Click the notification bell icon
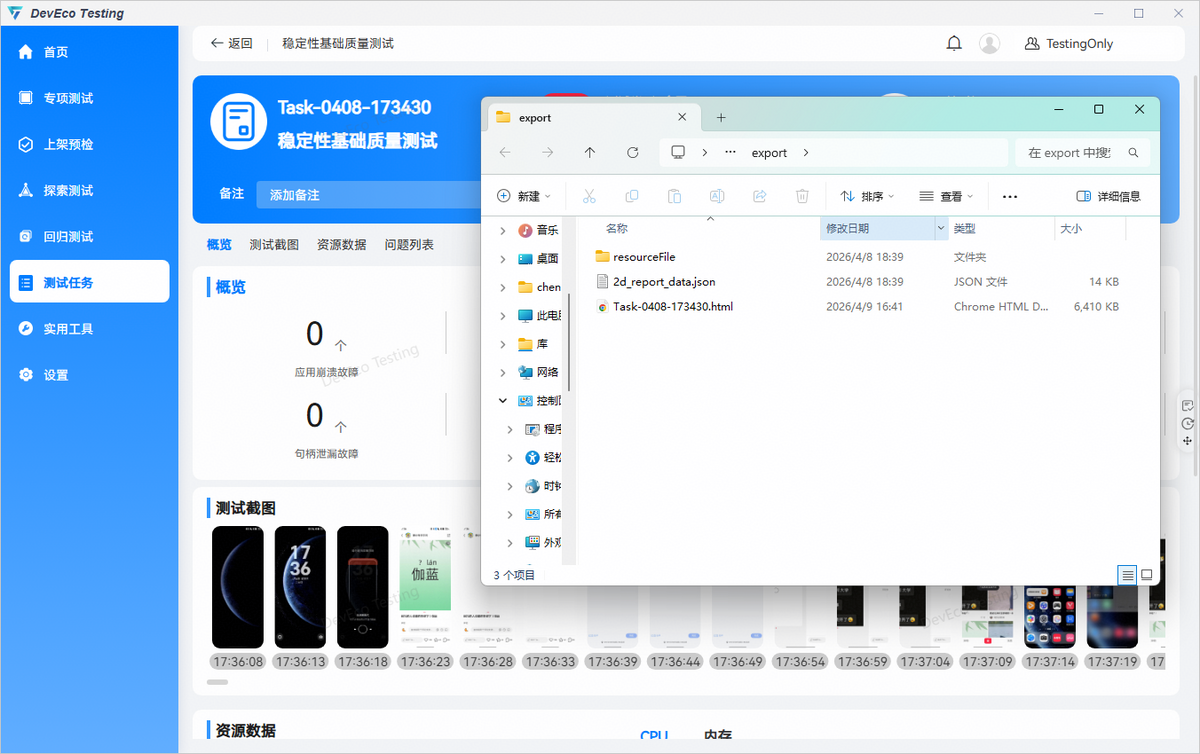 point(954,44)
